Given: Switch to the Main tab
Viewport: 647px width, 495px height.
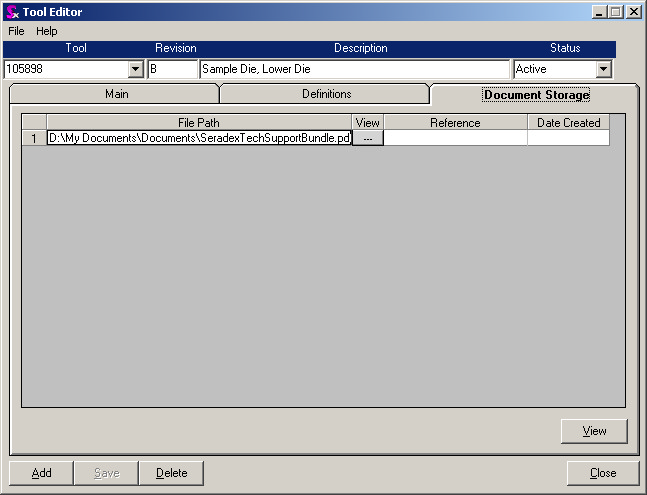Looking at the screenshot, I should click(117, 94).
